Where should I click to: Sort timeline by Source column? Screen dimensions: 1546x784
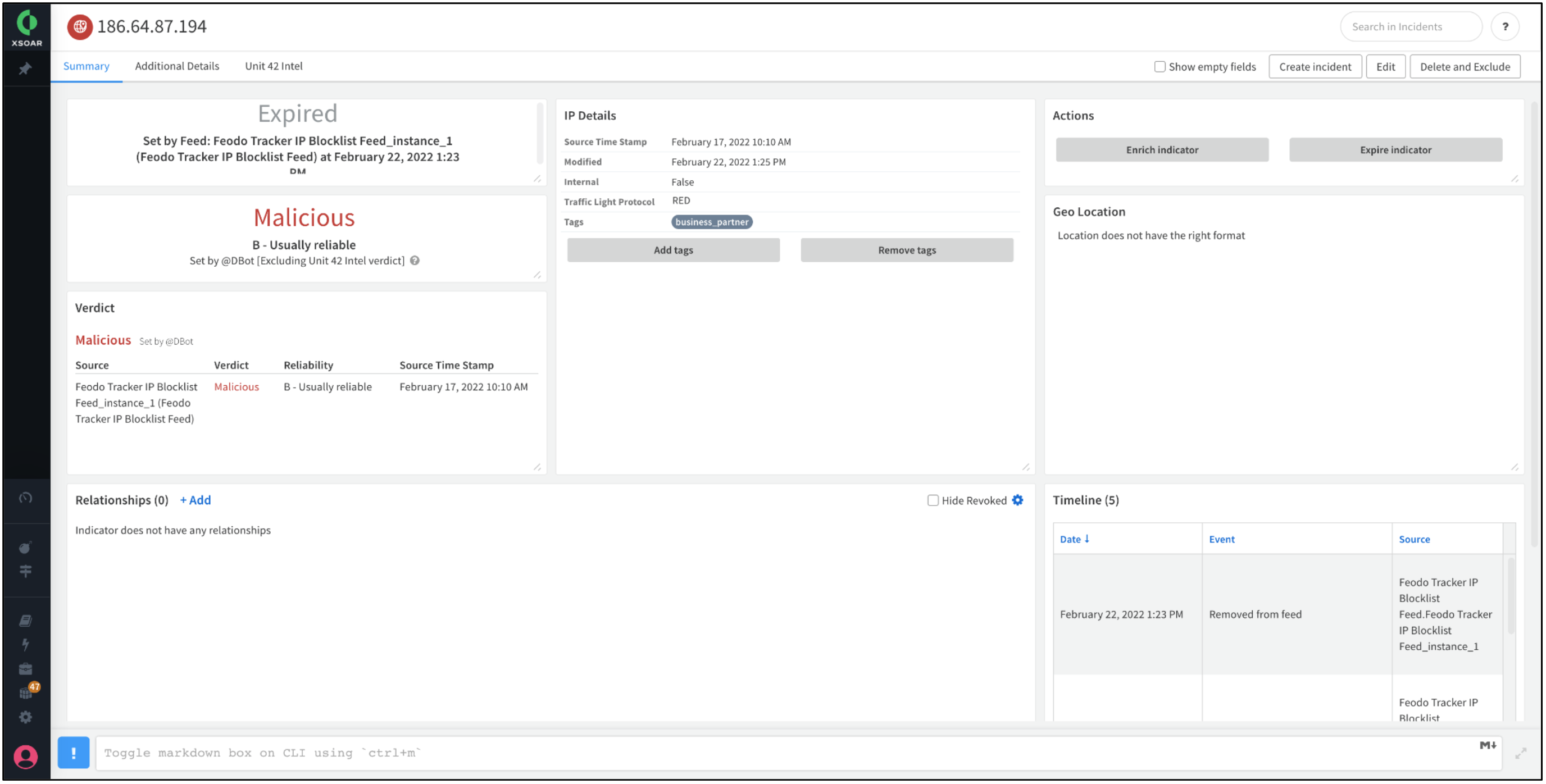[x=1415, y=539]
